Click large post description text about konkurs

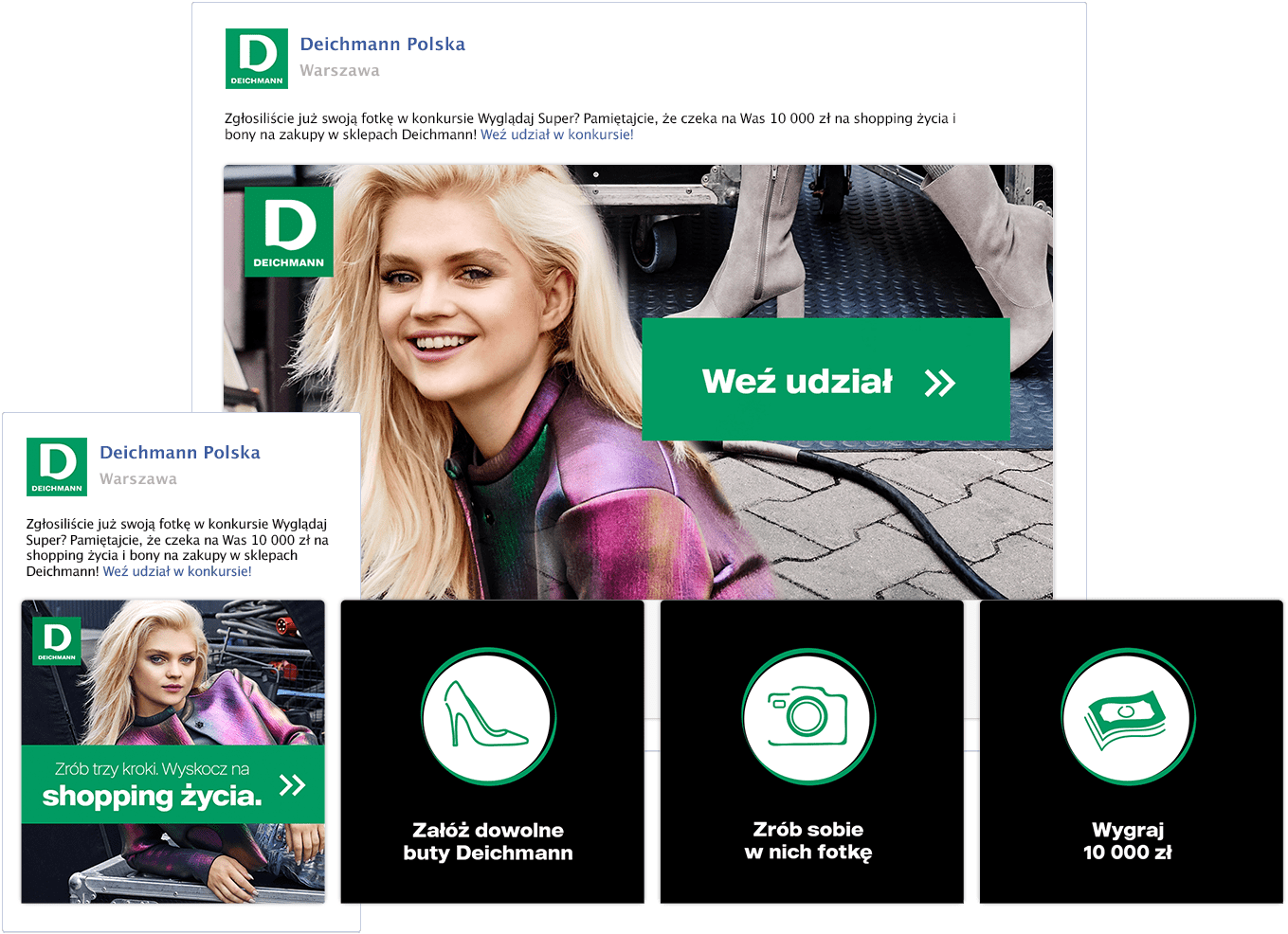point(590,126)
